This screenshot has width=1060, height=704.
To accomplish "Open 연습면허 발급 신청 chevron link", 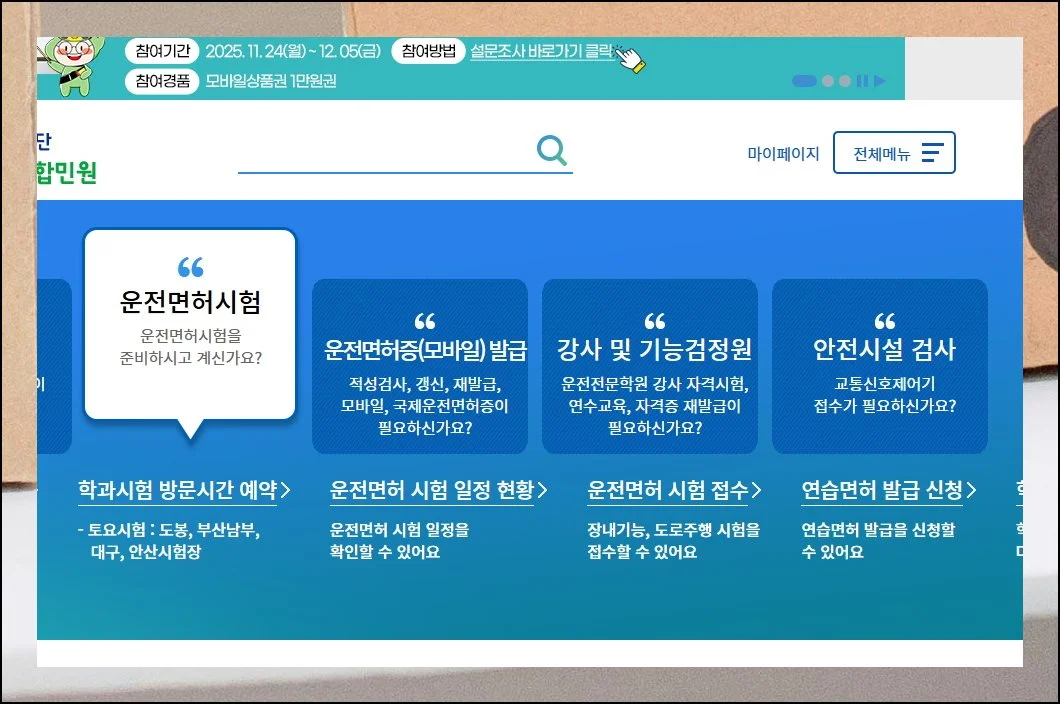I will pyautogui.click(x=971, y=490).
